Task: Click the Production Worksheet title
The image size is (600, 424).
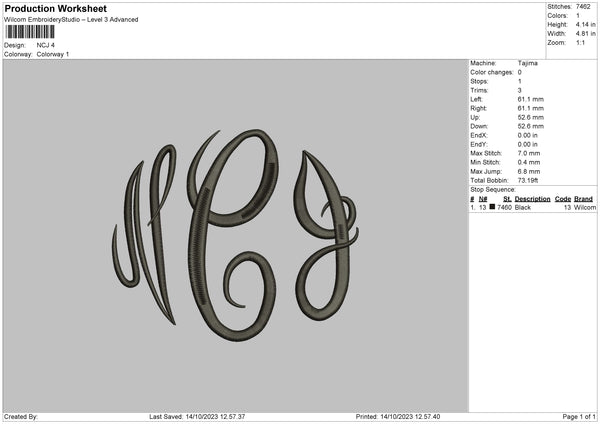Action: [x=55, y=8]
